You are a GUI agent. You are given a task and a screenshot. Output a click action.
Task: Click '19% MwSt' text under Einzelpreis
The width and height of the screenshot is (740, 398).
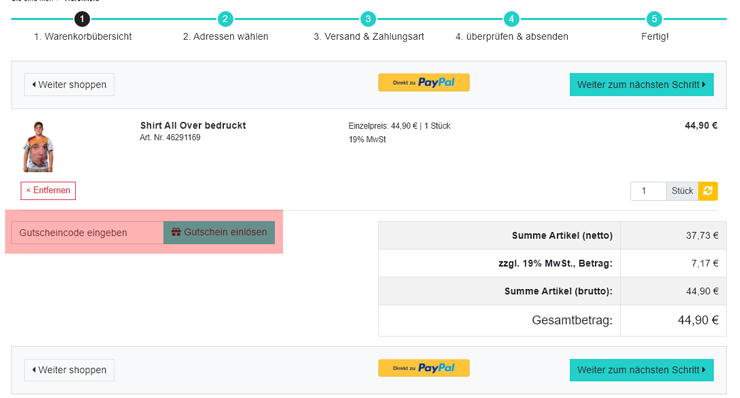[367, 140]
